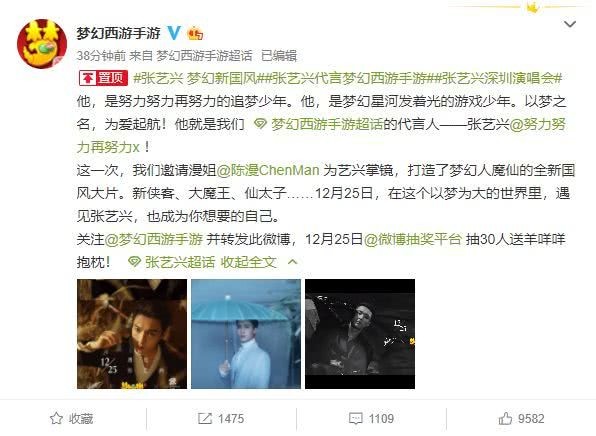
Task: Open the 张艺兴超话 super topic link
Action: (172, 262)
